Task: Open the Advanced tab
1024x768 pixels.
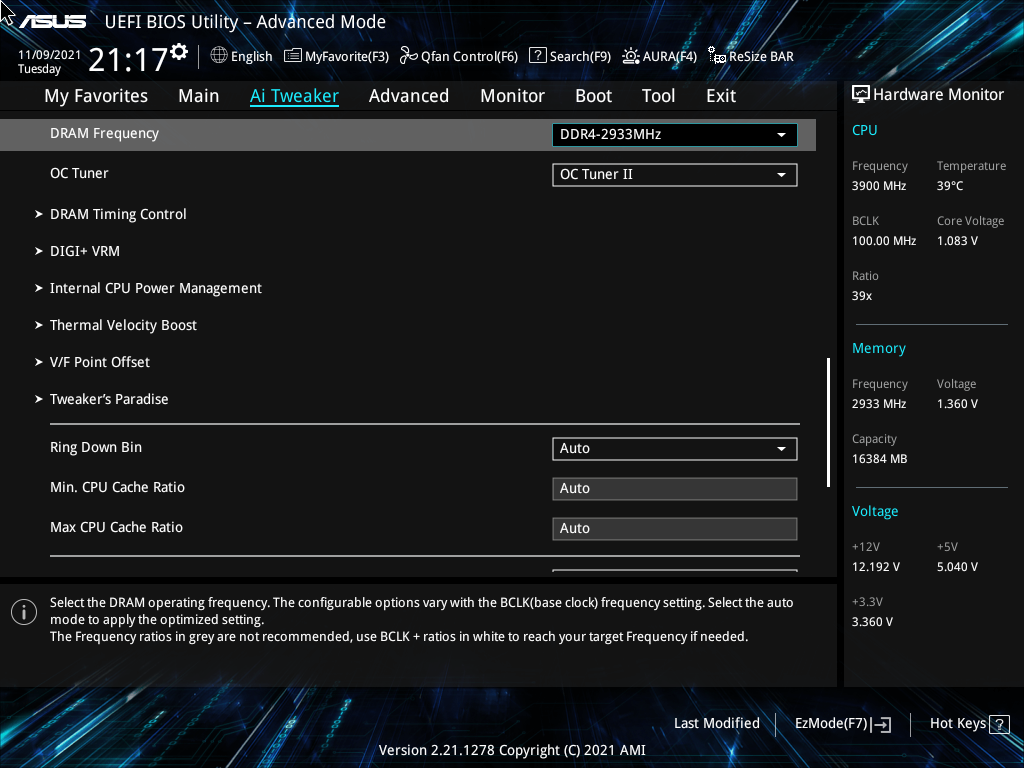Action: (x=409, y=96)
